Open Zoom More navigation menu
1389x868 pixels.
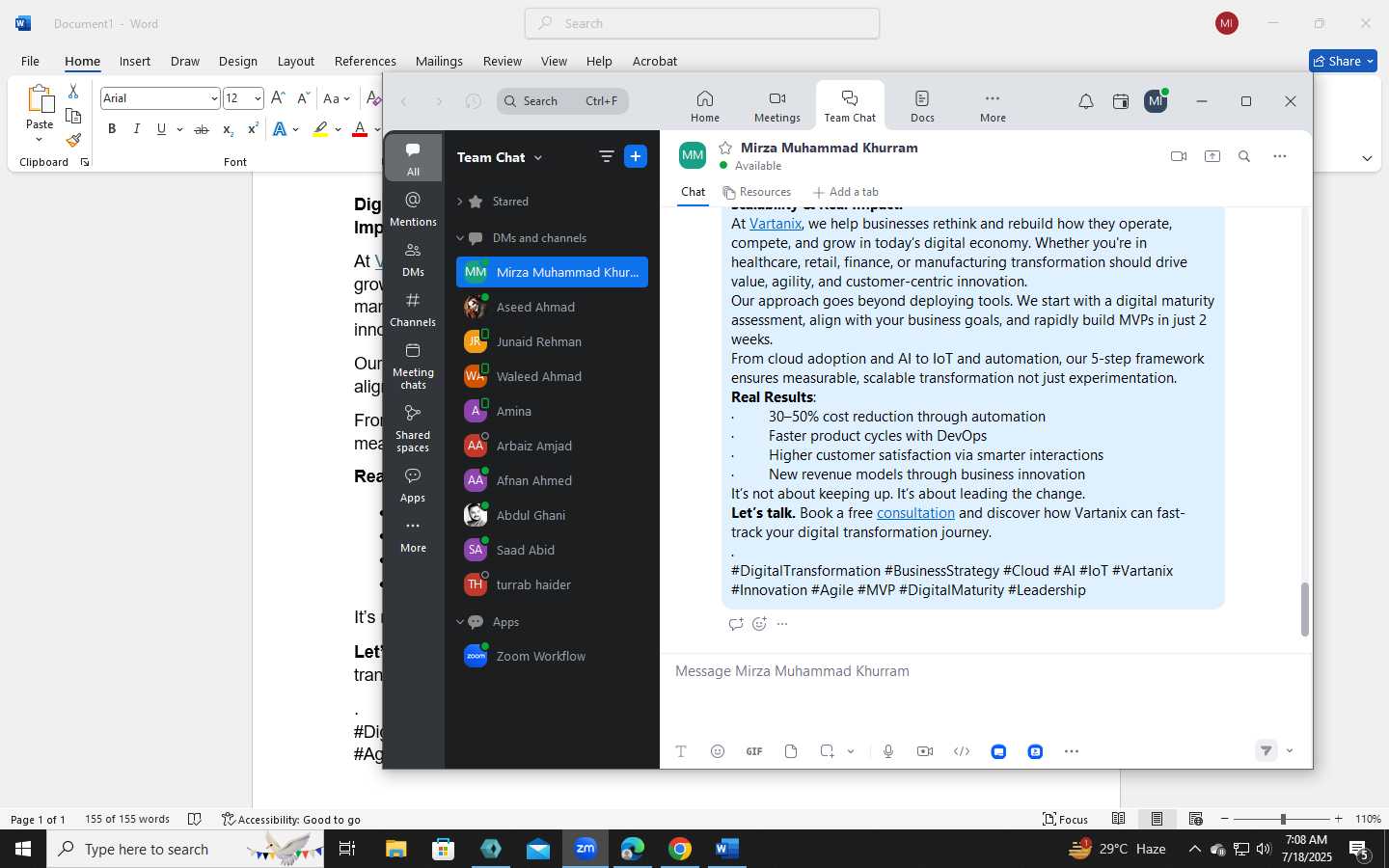click(993, 106)
